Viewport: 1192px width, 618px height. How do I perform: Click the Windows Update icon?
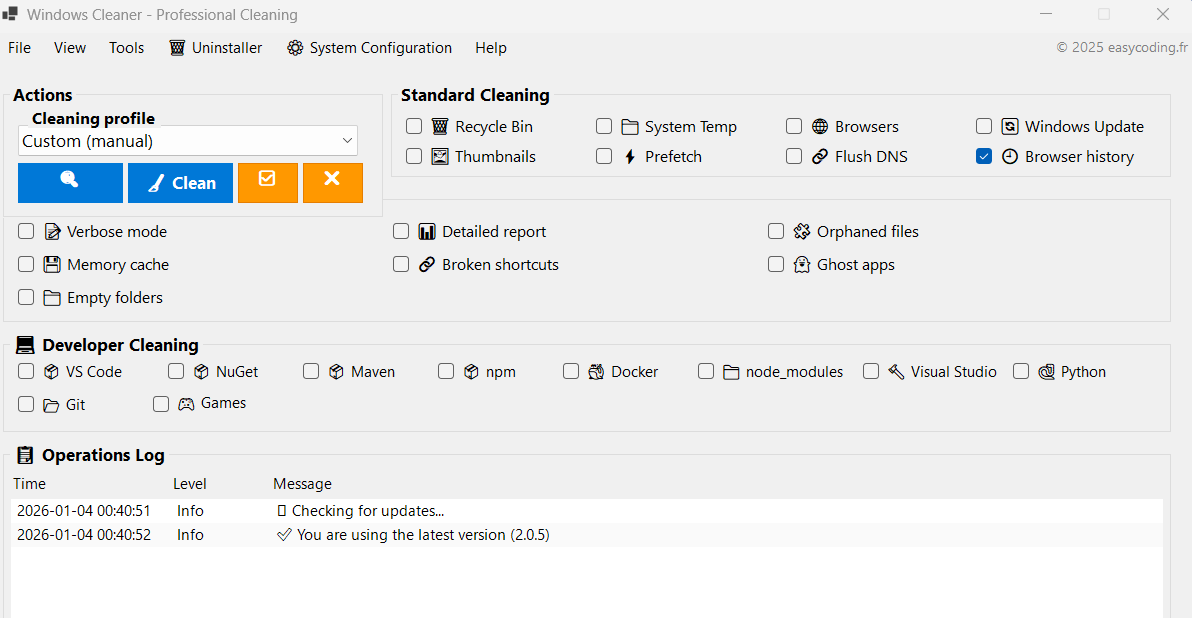pos(1010,126)
